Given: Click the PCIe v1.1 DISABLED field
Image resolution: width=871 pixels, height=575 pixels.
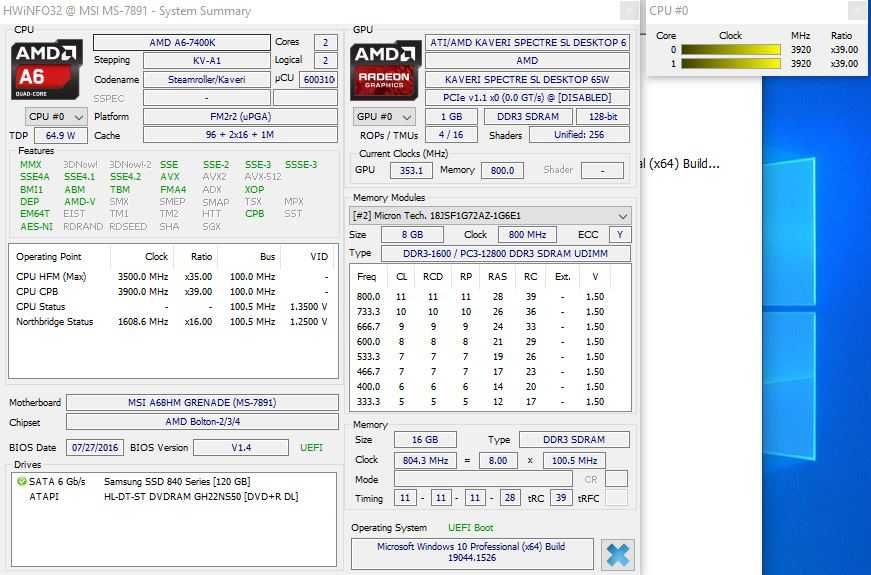Looking at the screenshot, I should (527, 98).
